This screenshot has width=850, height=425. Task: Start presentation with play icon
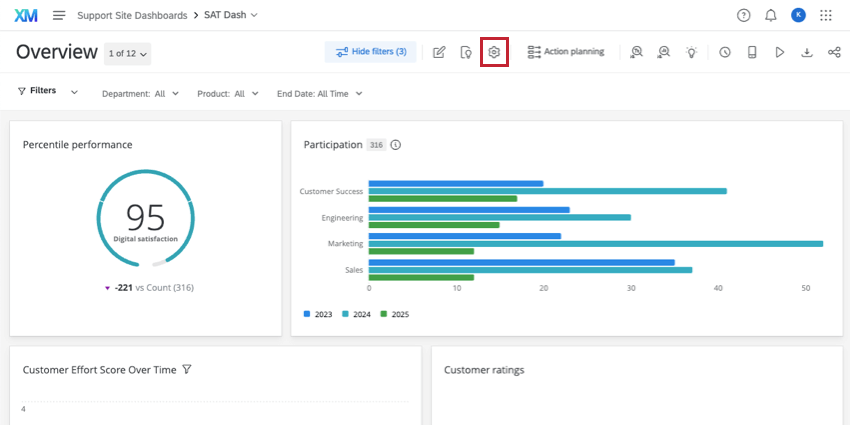click(x=780, y=52)
